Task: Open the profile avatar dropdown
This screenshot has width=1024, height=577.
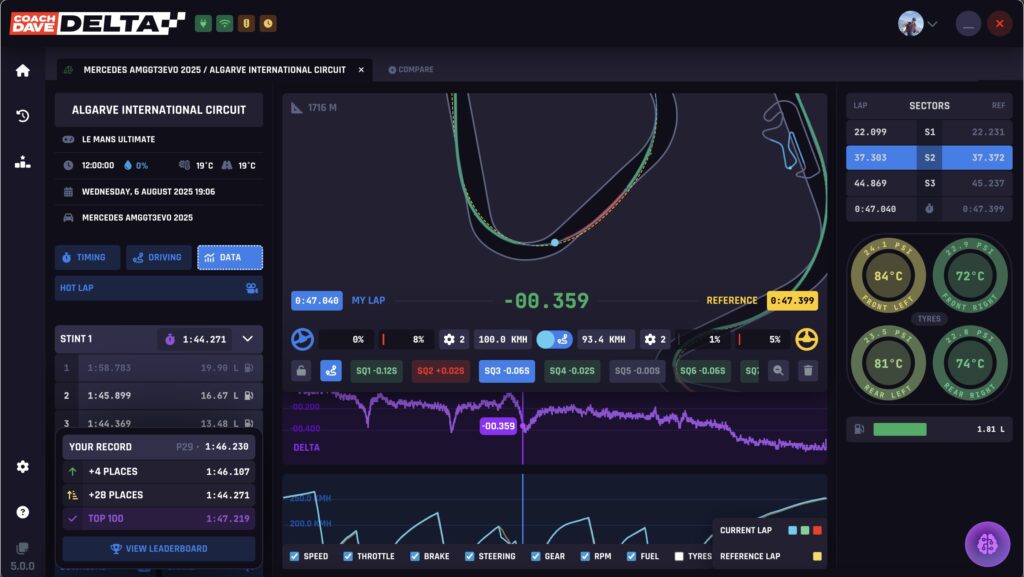Action: click(x=918, y=24)
